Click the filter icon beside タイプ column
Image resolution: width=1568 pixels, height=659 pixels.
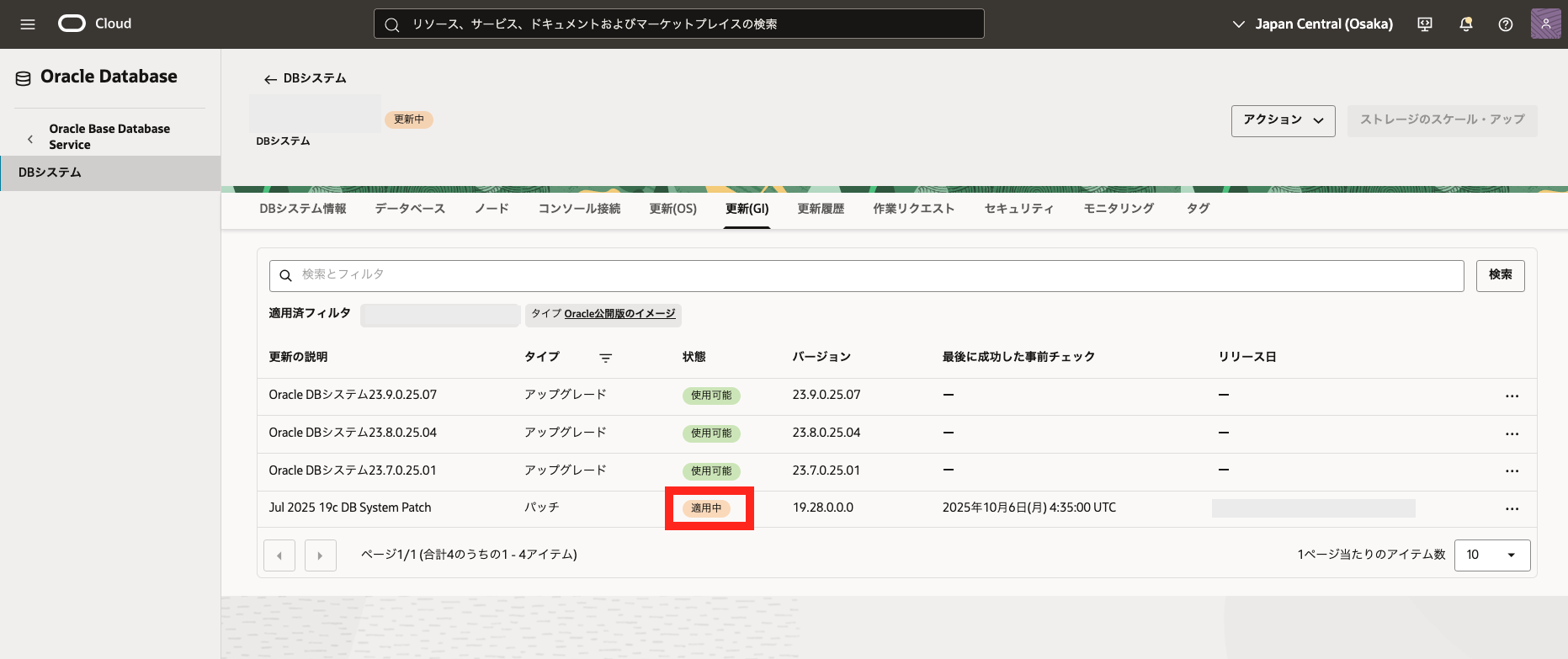pos(605,358)
